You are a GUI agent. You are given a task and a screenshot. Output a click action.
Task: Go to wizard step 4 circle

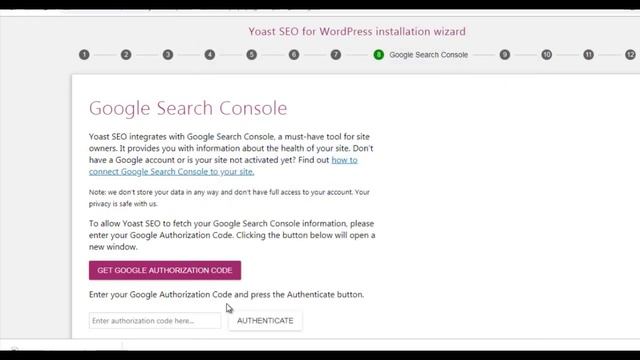pos(210,55)
